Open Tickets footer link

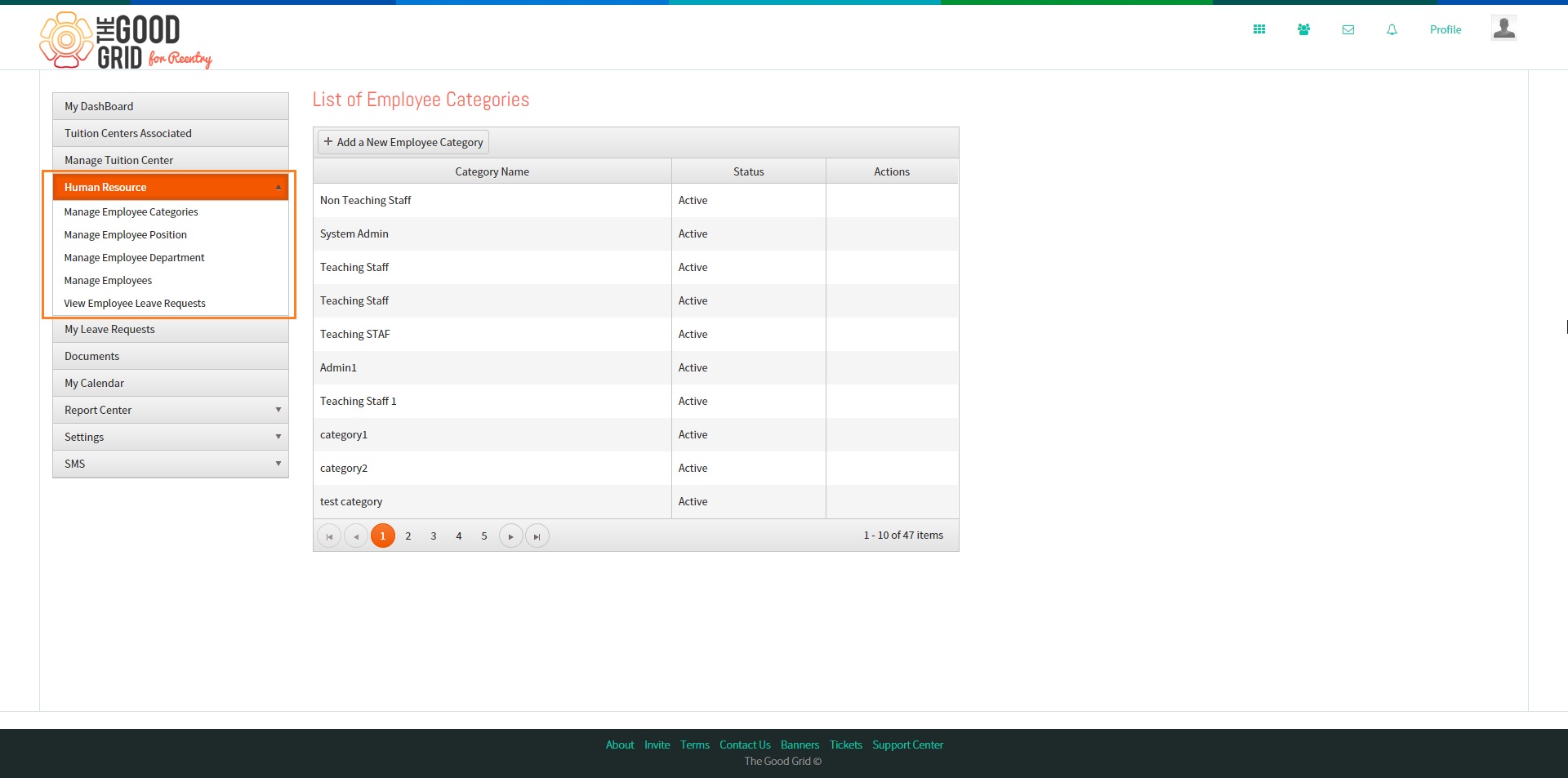point(846,745)
